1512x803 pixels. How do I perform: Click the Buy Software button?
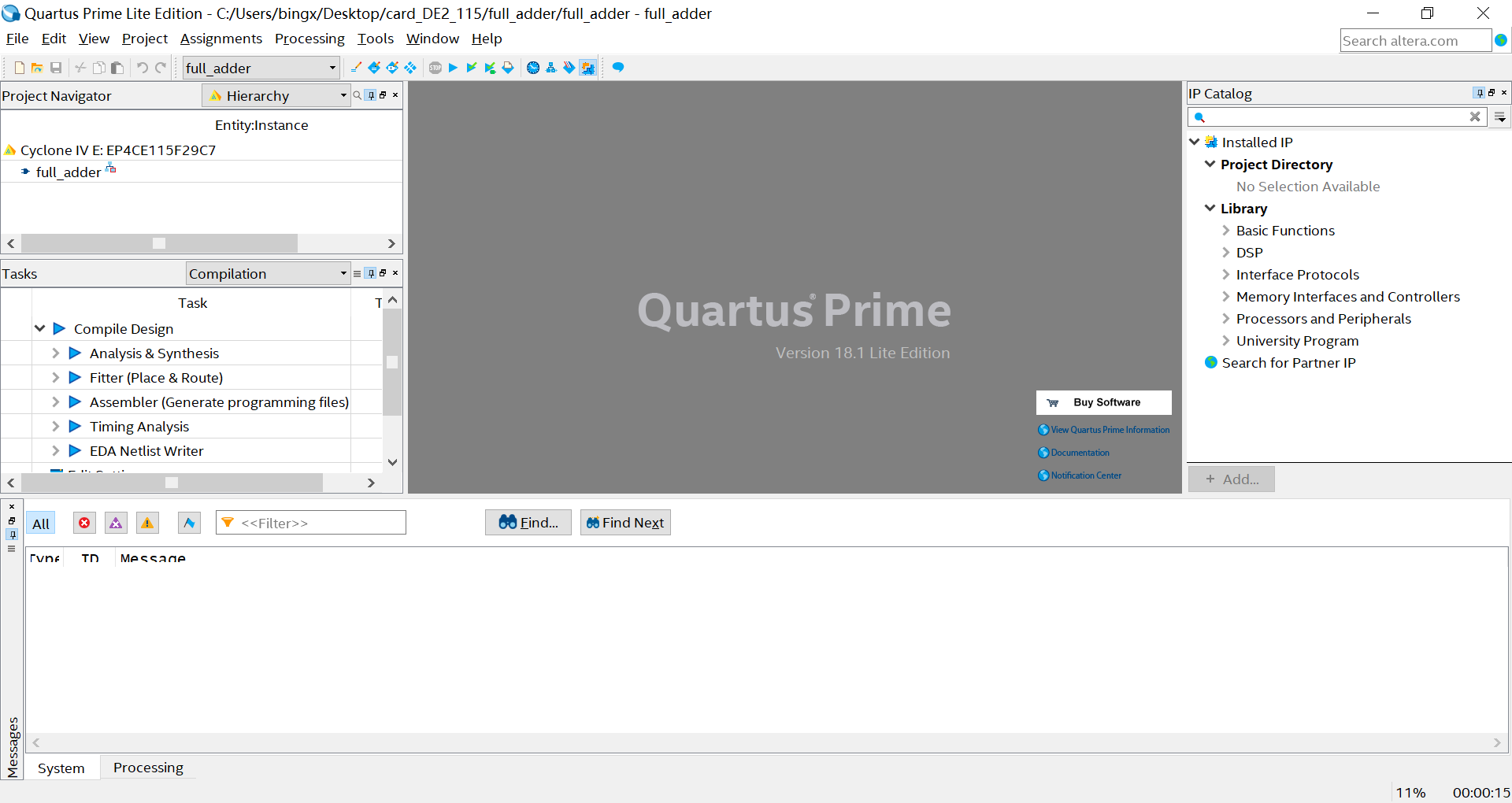pyautogui.click(x=1103, y=402)
